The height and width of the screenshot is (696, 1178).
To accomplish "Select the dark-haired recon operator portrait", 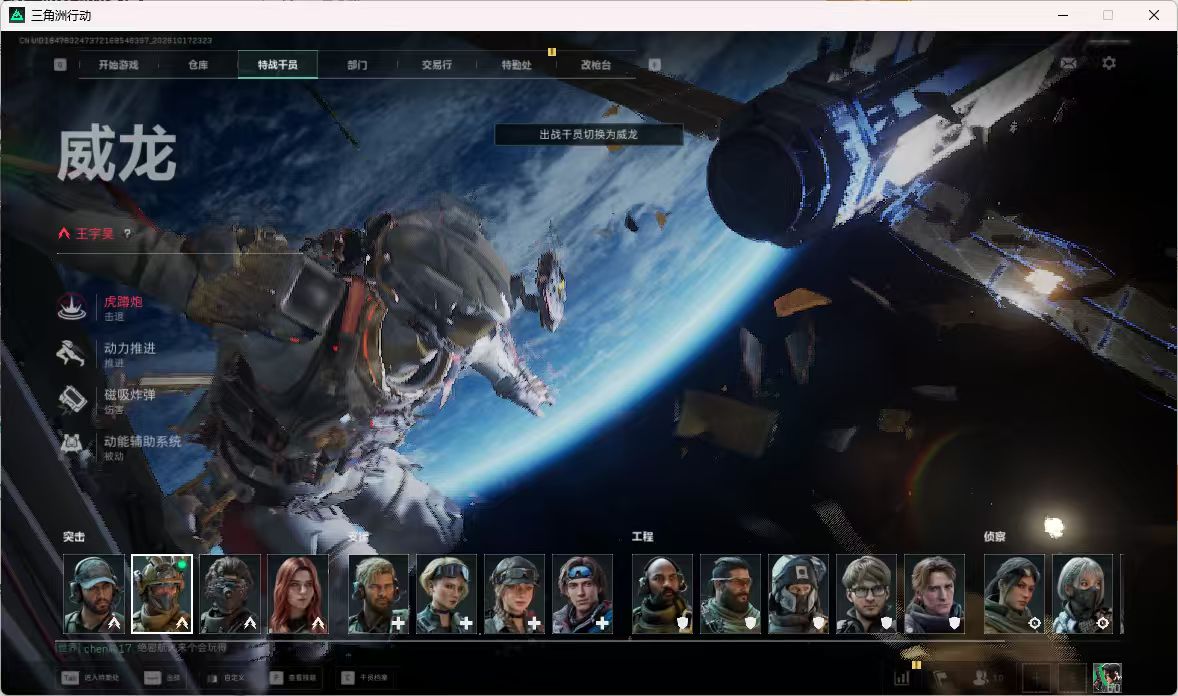I will coord(1014,594).
